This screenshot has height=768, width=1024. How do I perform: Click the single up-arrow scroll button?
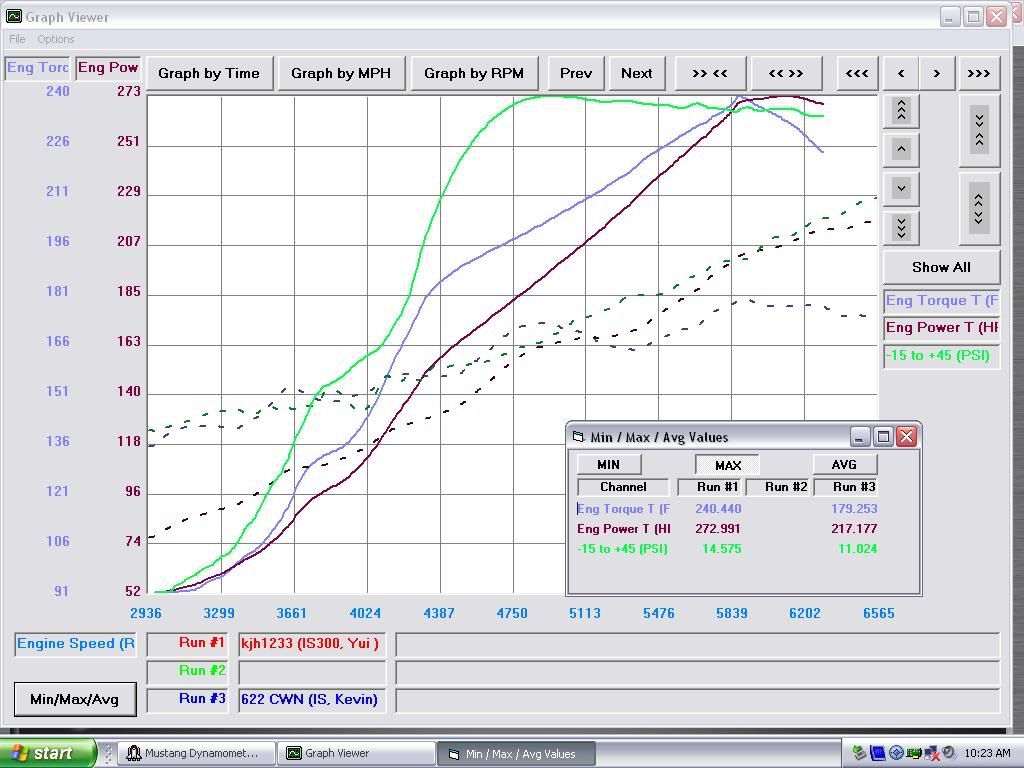(x=901, y=150)
